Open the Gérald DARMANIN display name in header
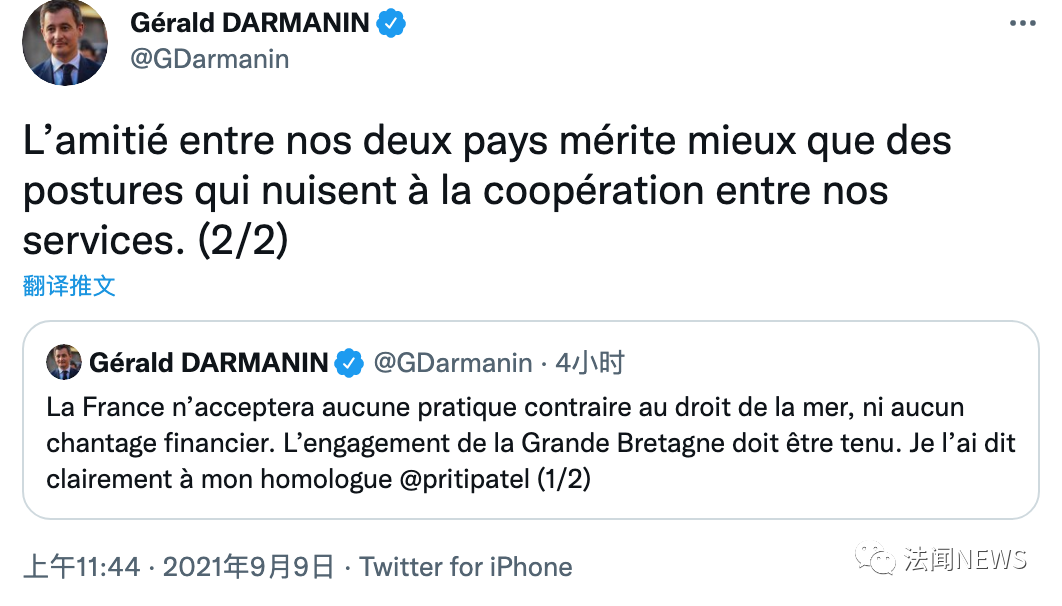This screenshot has width=1062, height=606. pyautogui.click(x=250, y=23)
